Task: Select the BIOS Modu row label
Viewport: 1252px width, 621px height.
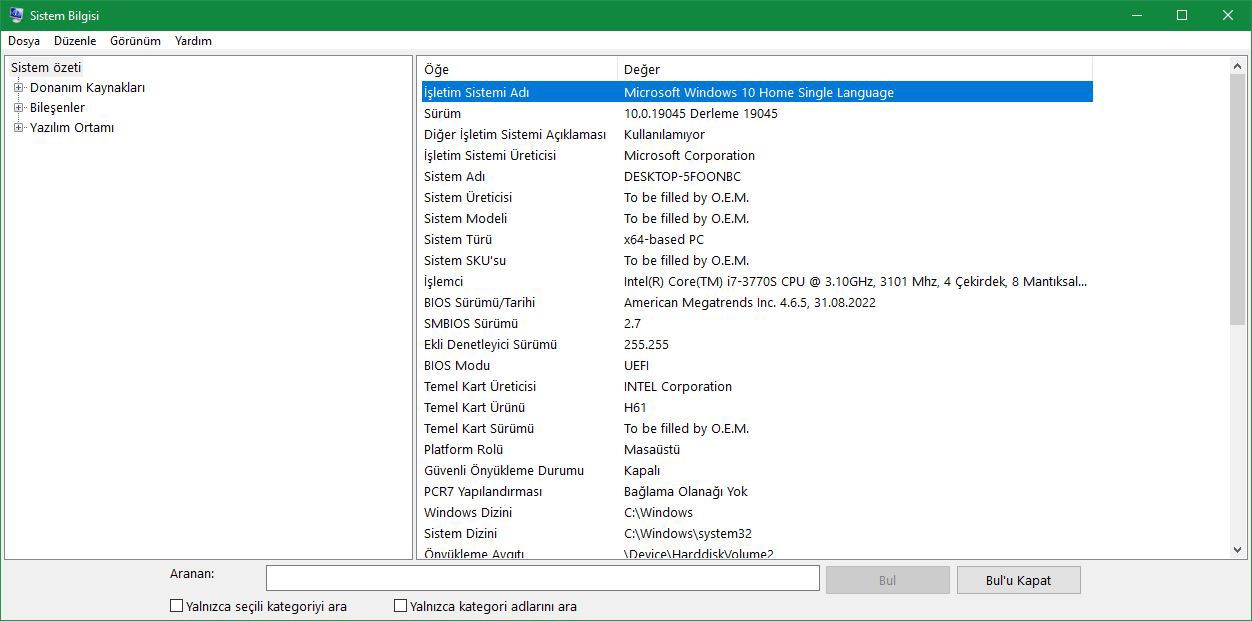Action: click(457, 365)
